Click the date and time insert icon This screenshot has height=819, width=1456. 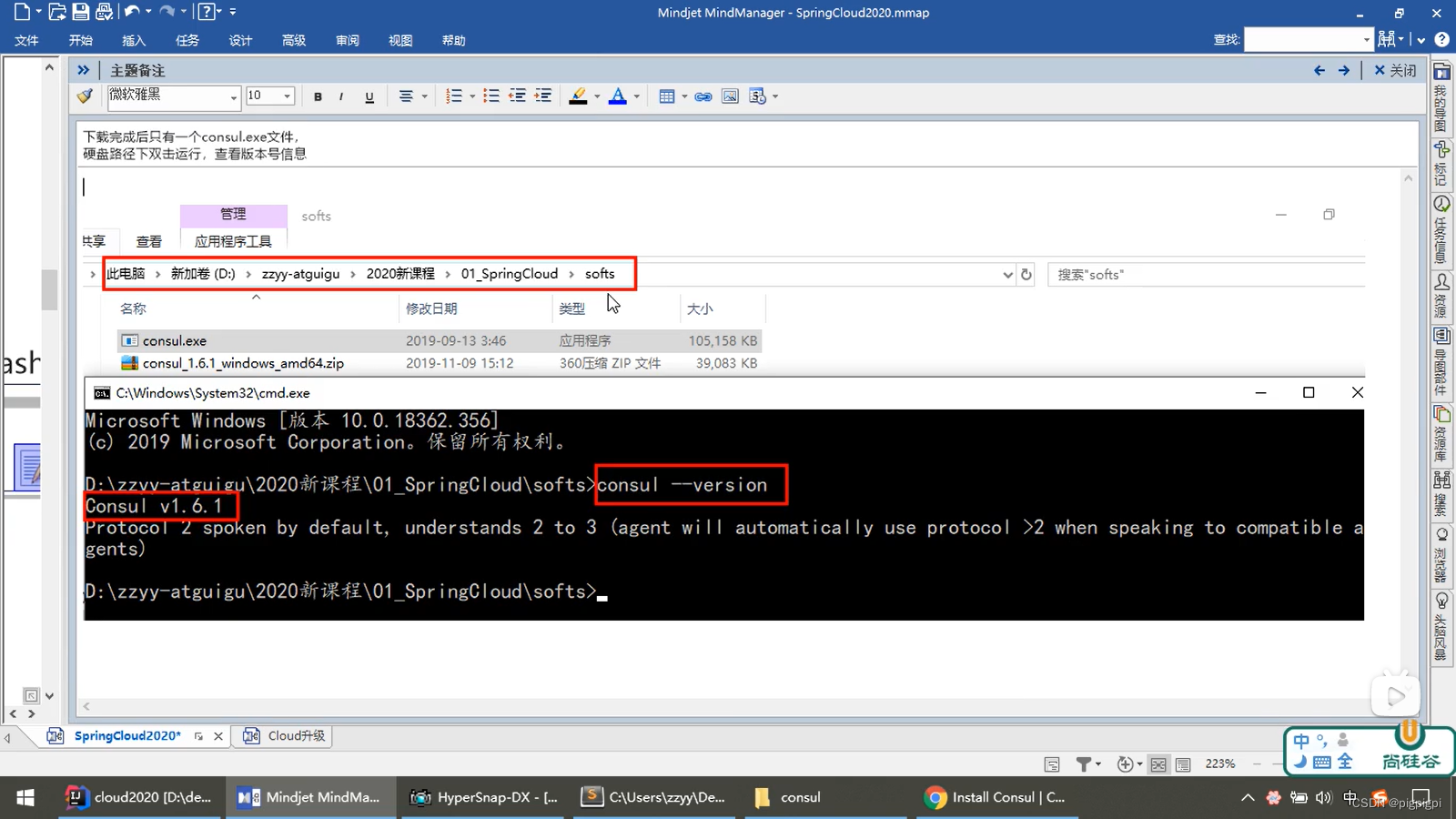(757, 96)
